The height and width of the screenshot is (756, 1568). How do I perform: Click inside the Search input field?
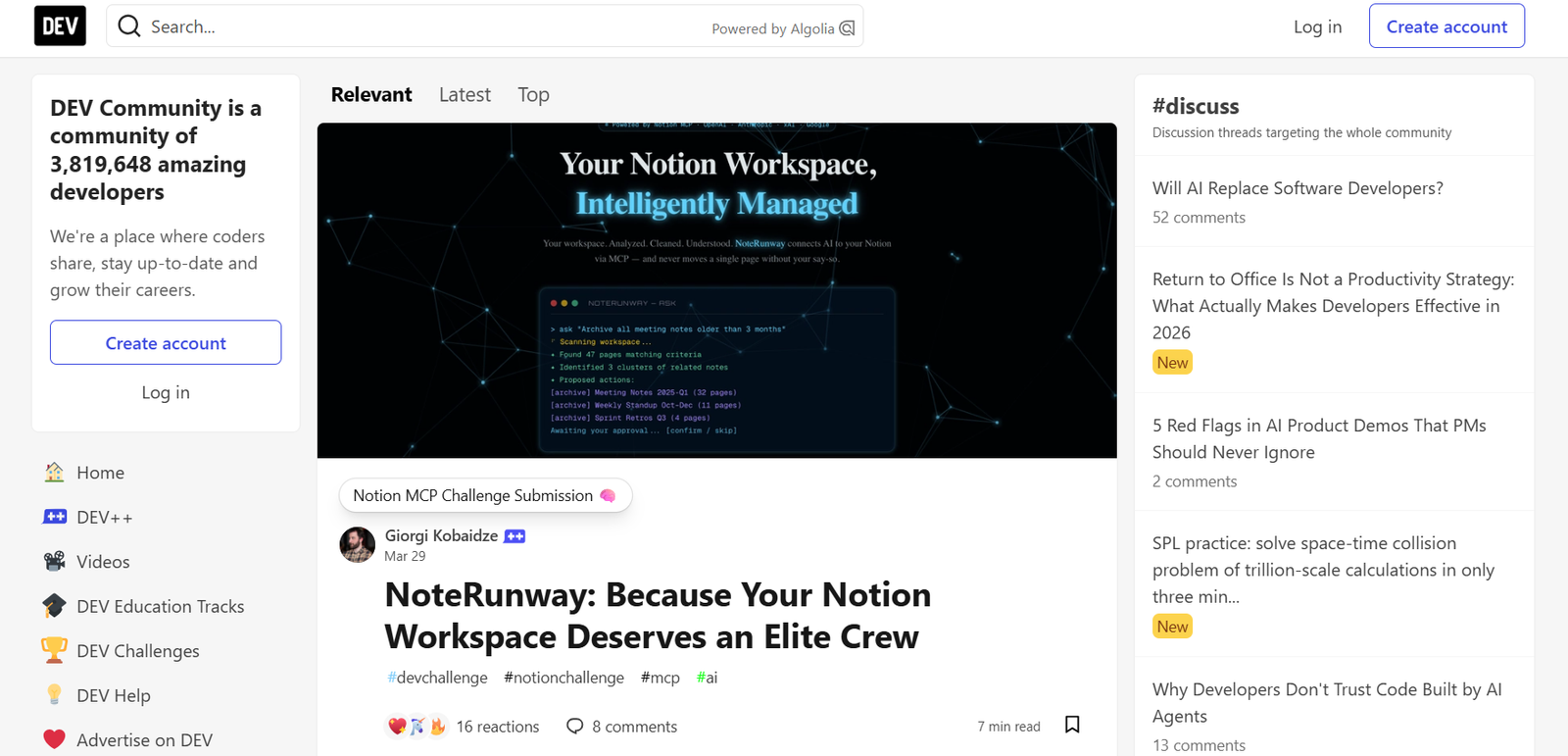pyautogui.click(x=421, y=26)
